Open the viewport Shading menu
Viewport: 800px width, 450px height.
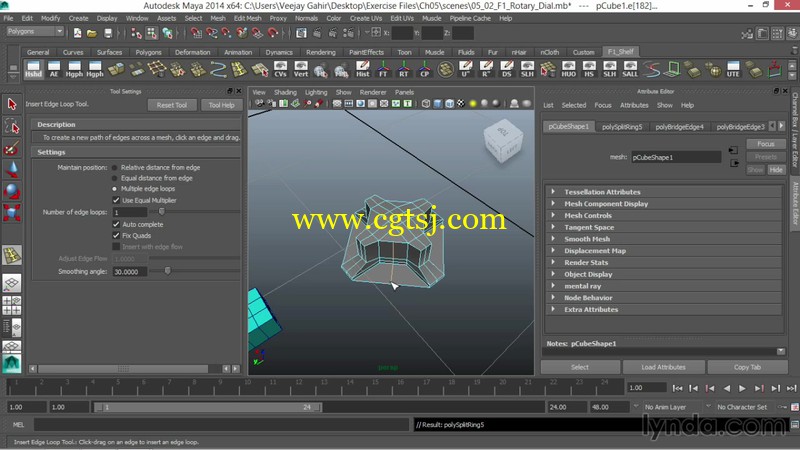pyautogui.click(x=285, y=92)
